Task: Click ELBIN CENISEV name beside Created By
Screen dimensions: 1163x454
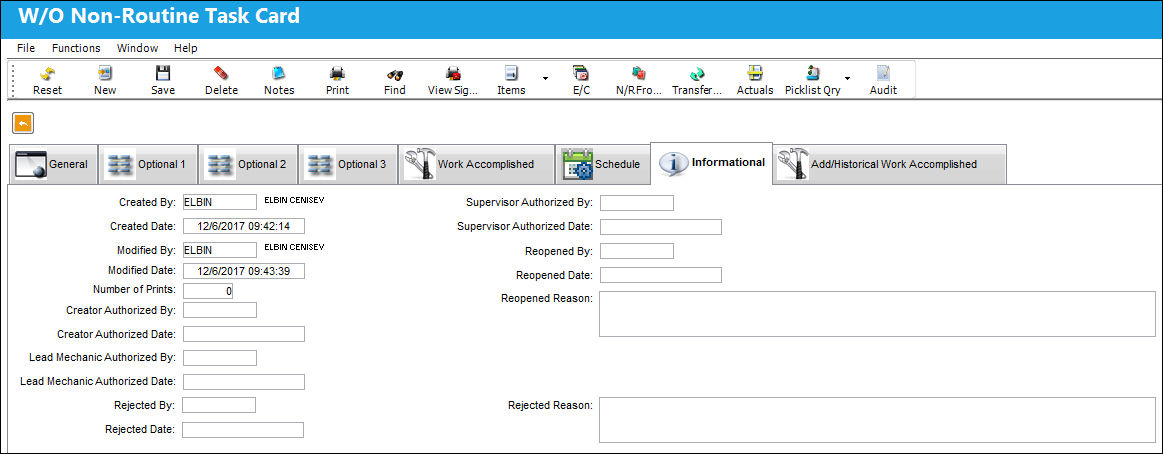Action: (294, 200)
